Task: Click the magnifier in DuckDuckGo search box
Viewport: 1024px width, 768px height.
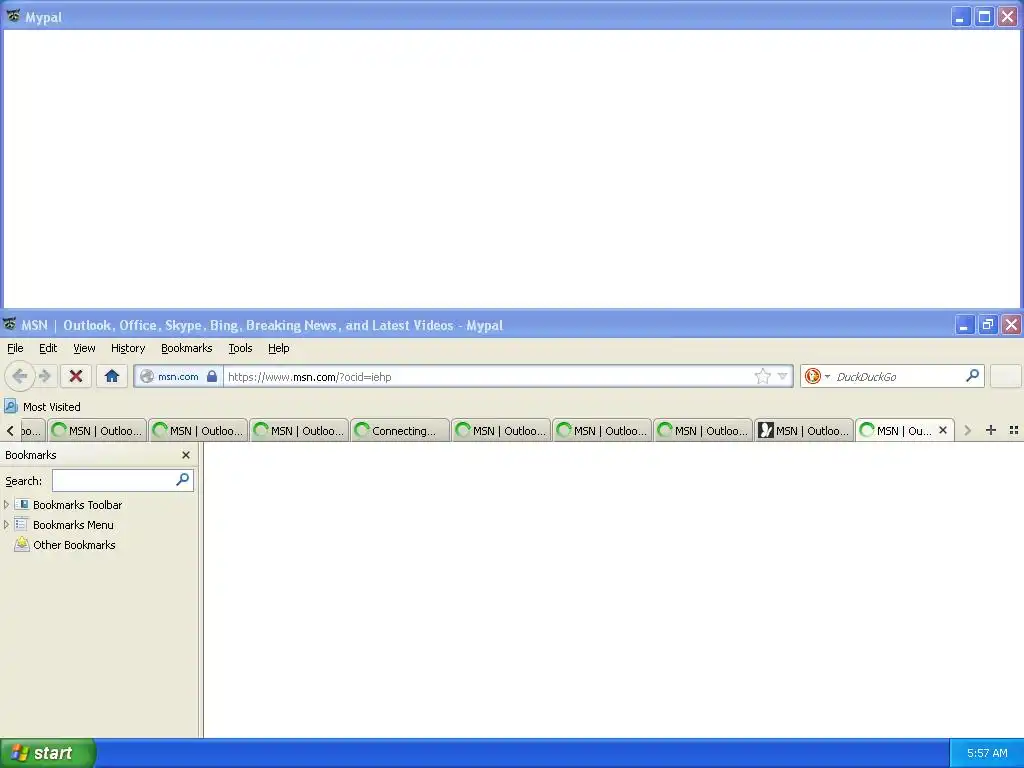Action: (972, 376)
